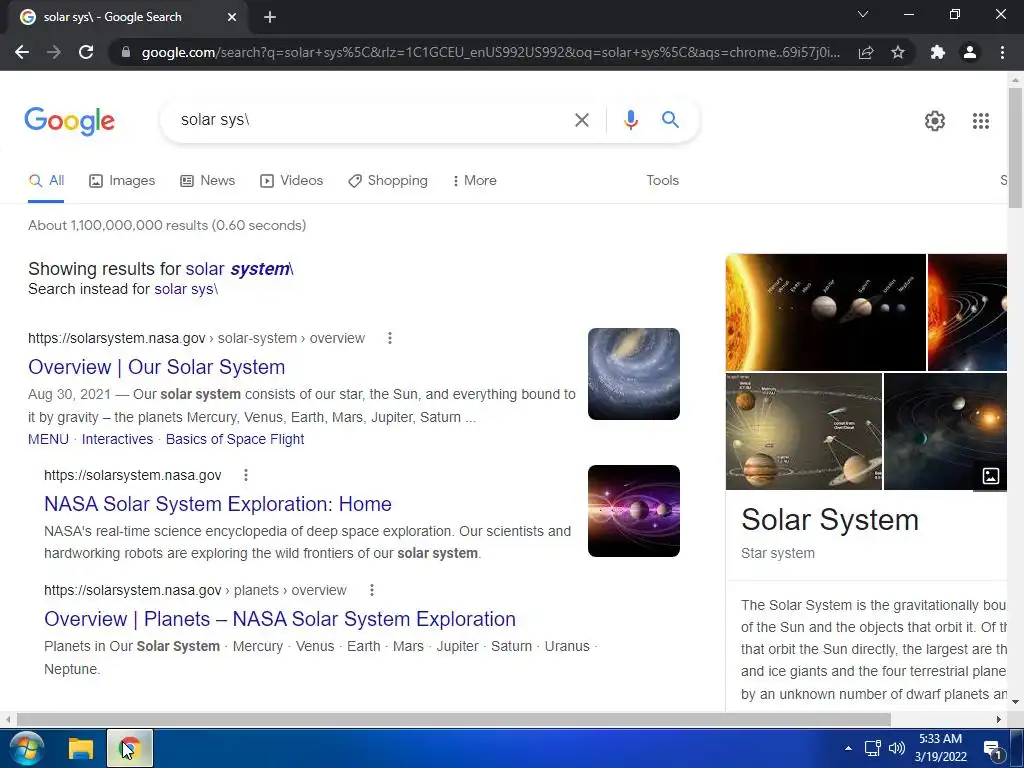Switch to the News tab
Viewport: 1024px width, 768px height.
(x=208, y=181)
